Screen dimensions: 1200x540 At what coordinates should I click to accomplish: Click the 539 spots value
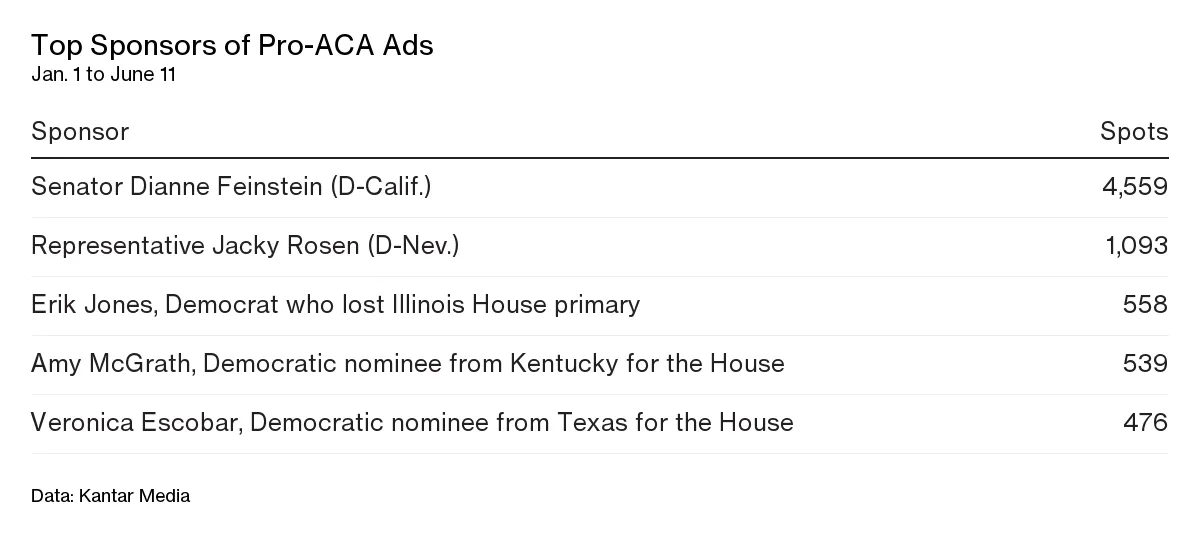(1145, 364)
